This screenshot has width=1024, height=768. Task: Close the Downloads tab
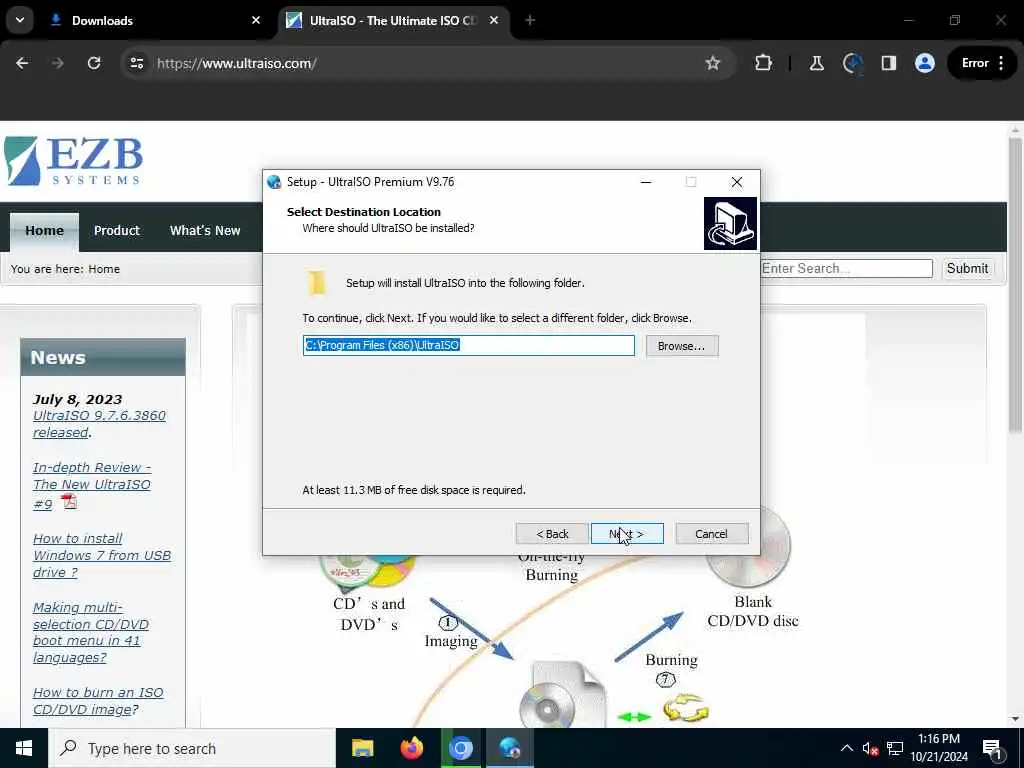[256, 21]
